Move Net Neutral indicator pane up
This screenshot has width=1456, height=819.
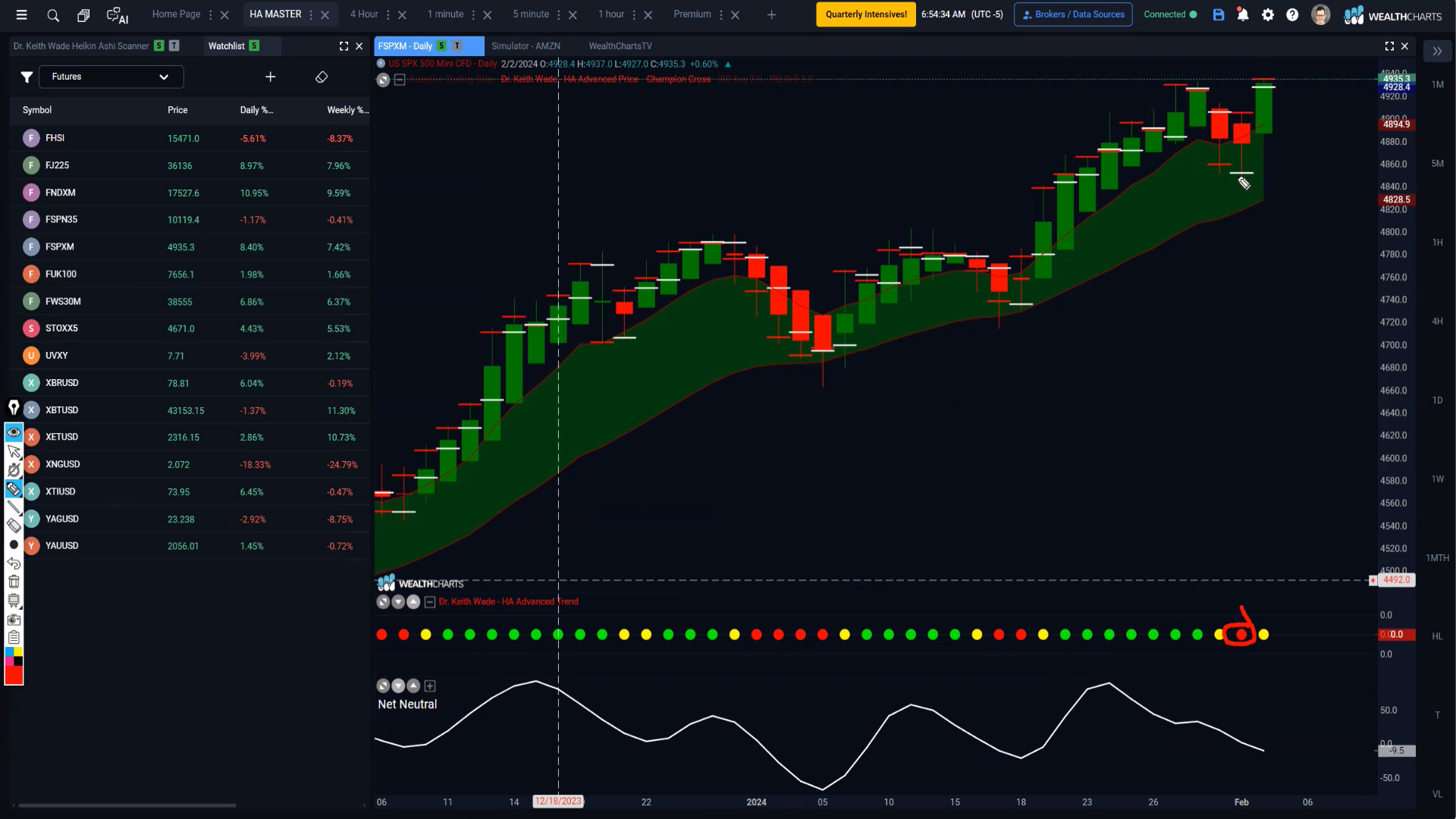tap(413, 686)
